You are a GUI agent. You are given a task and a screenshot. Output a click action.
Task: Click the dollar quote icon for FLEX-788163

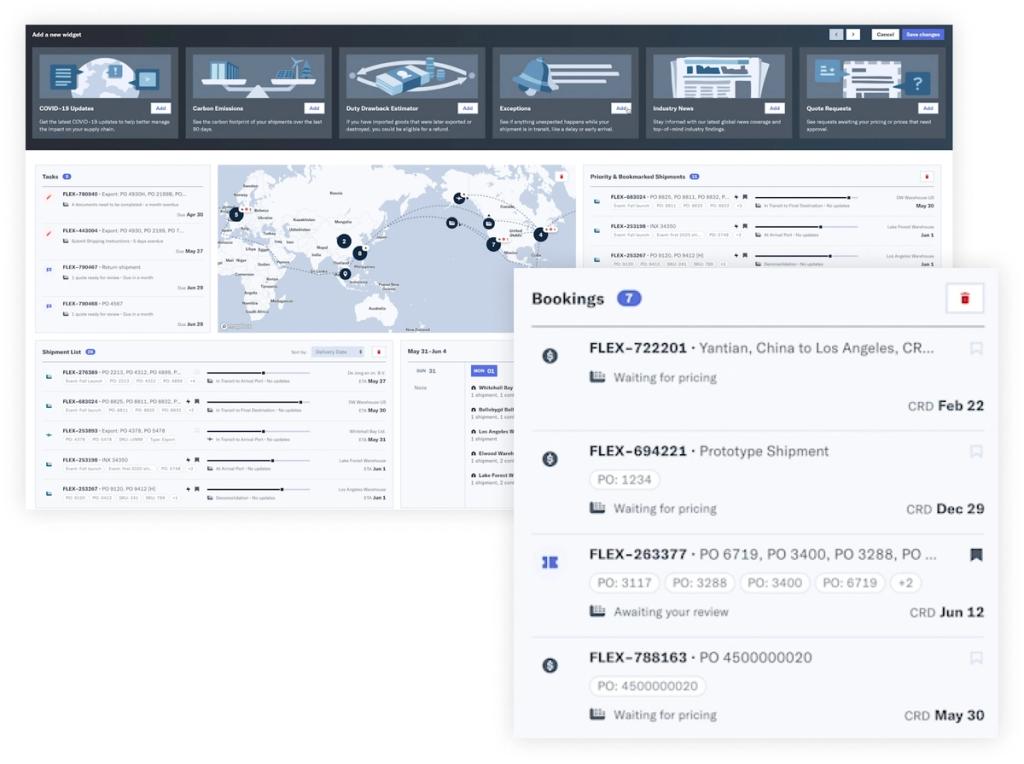[x=550, y=665]
